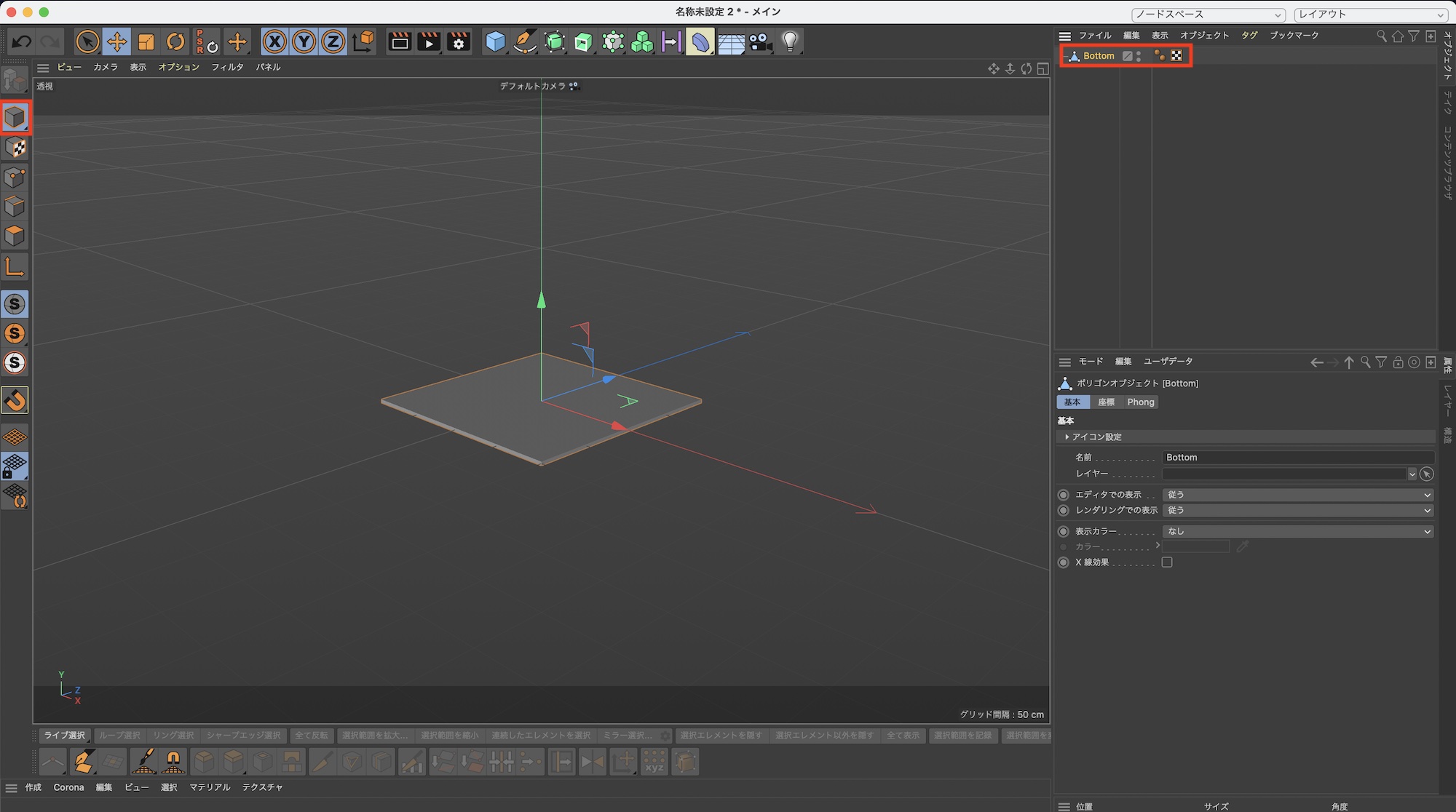Image resolution: width=1456 pixels, height=812 pixels.
Task: Toggle X-axis lock
Action: [x=274, y=41]
